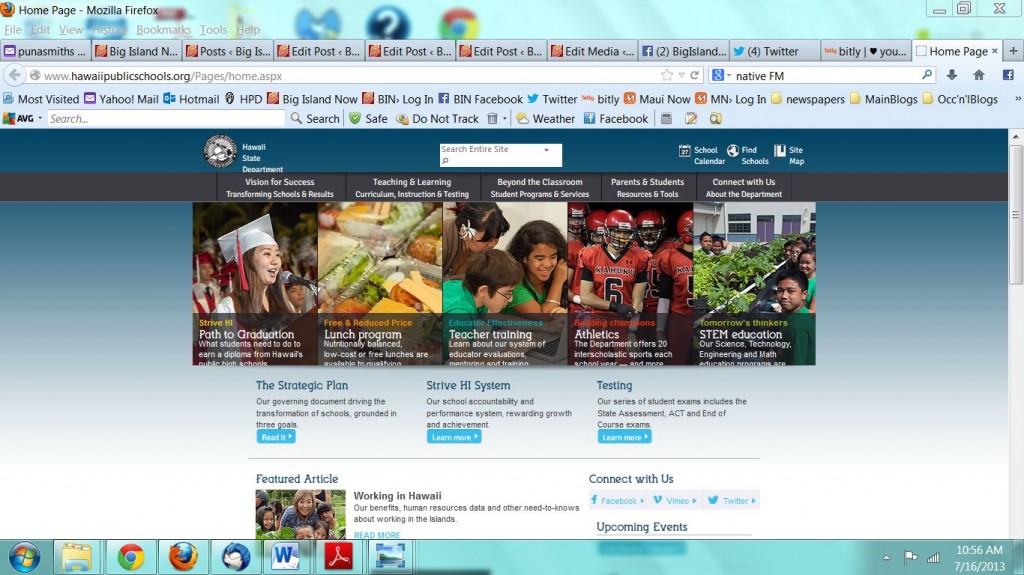Switch to the punasmiths tab
Screen dimensions: 1024x575
click(x=45, y=51)
